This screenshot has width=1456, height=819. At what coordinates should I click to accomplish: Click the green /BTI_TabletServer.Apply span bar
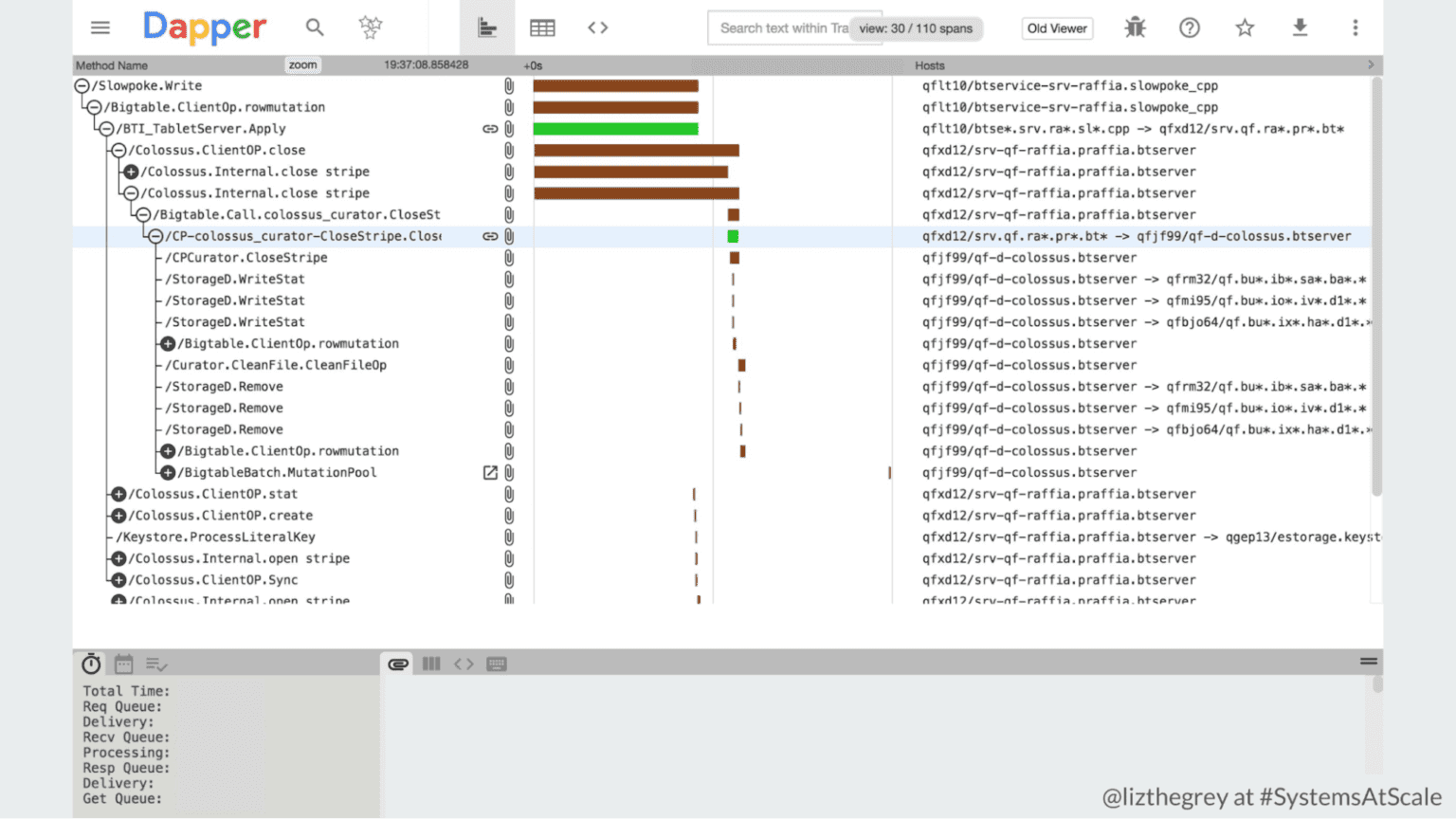(615, 129)
